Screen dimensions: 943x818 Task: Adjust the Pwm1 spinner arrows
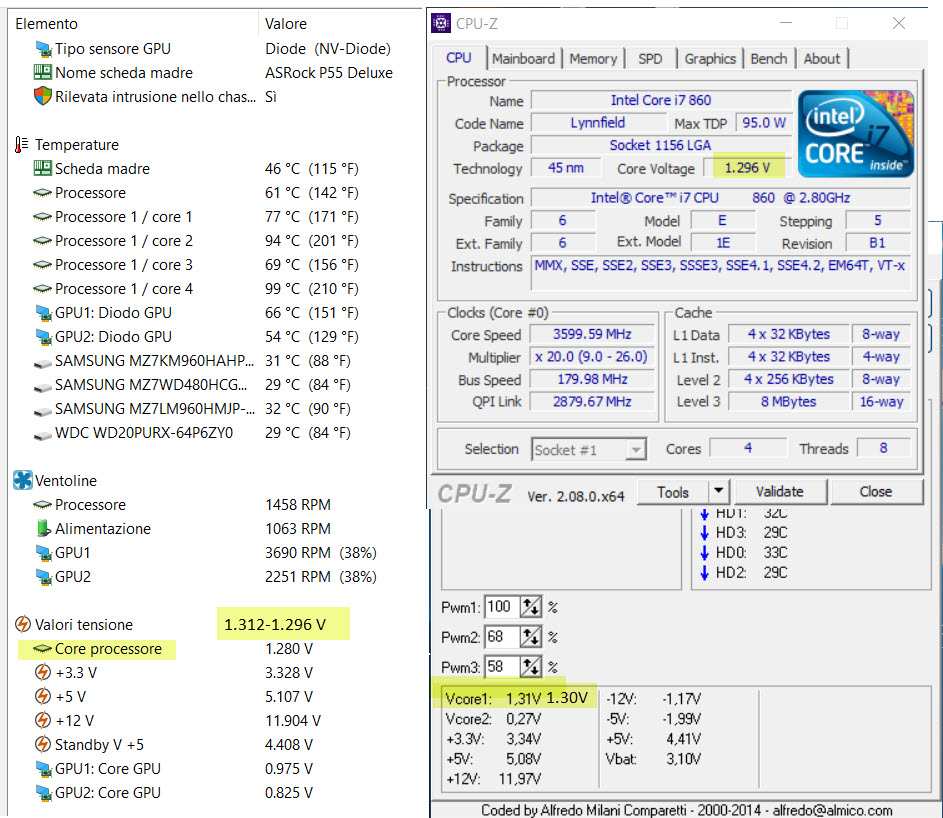530,607
